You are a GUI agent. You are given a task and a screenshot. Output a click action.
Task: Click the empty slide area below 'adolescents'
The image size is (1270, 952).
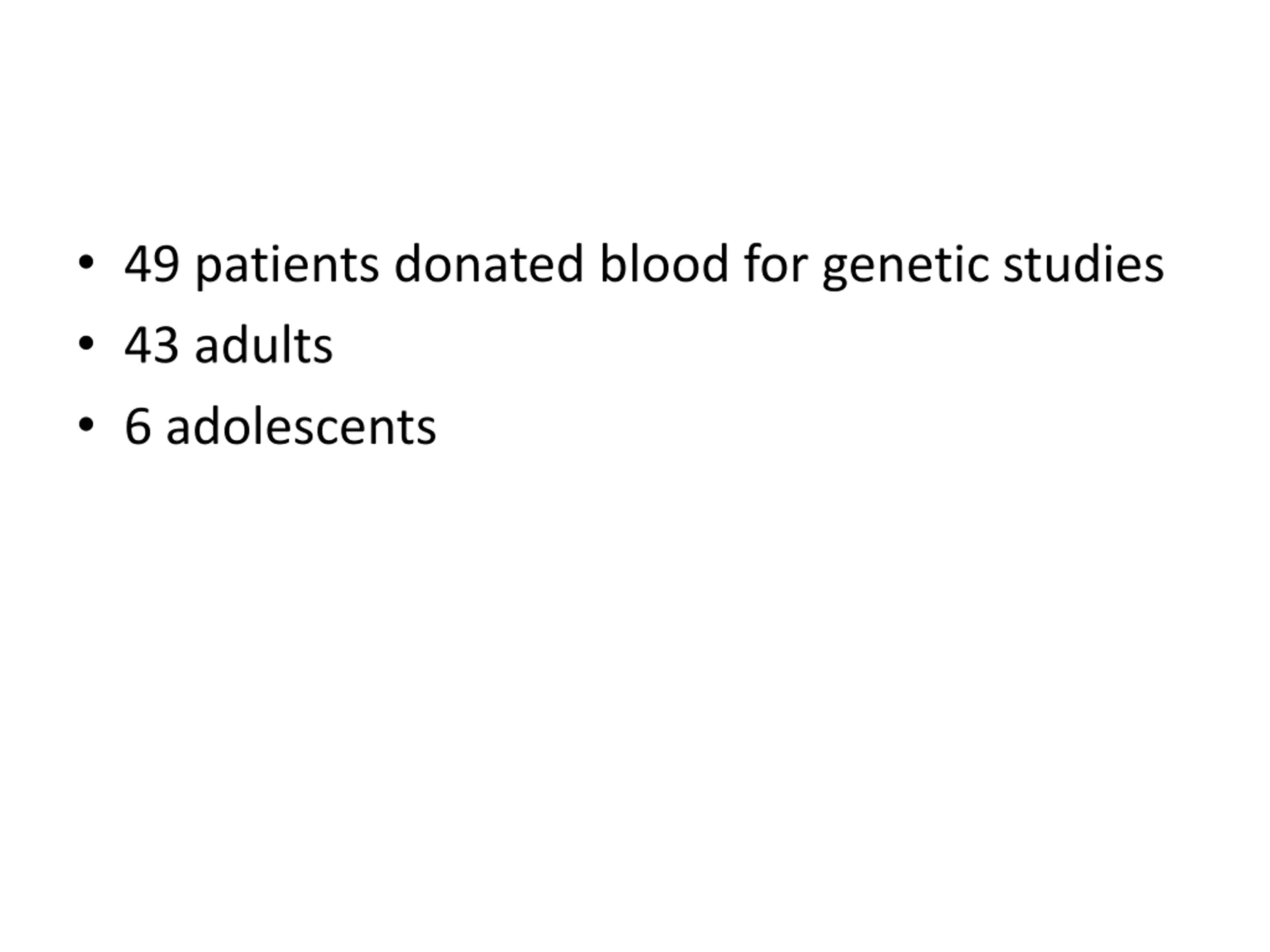(x=635, y=689)
